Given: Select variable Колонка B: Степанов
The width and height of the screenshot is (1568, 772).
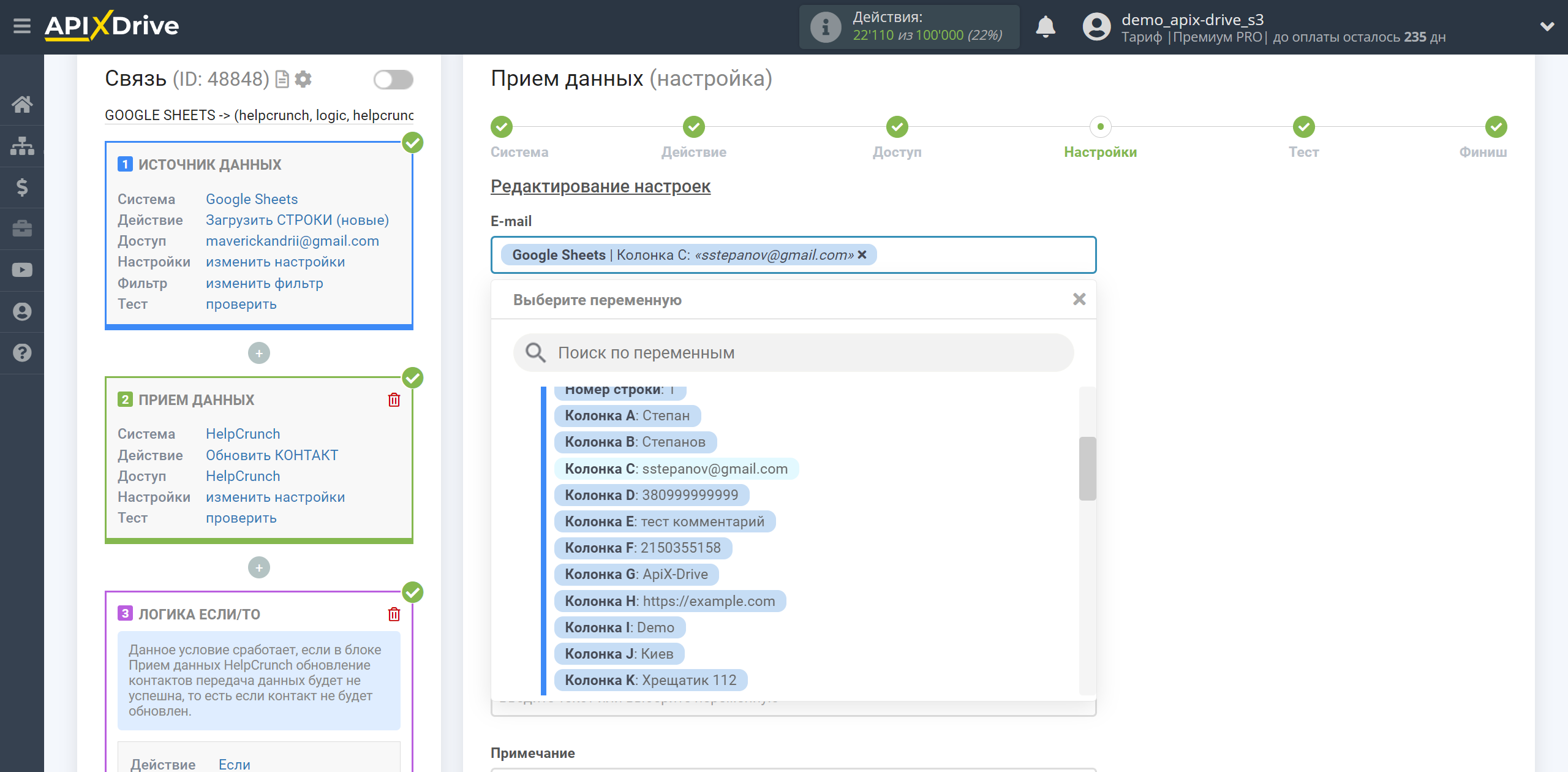Looking at the screenshot, I should point(635,442).
